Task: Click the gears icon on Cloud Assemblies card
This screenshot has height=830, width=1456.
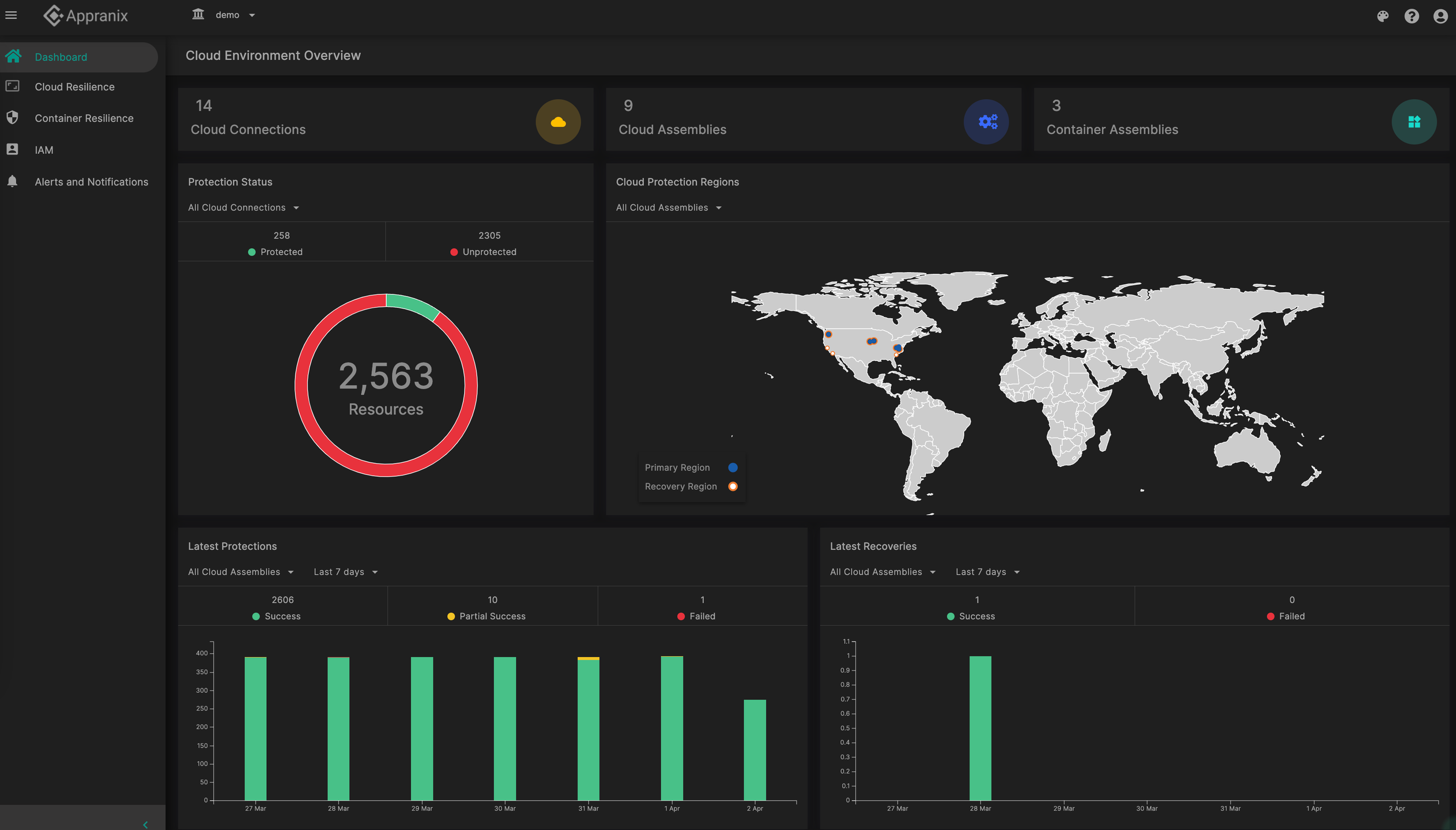Action: pyautogui.click(x=986, y=122)
